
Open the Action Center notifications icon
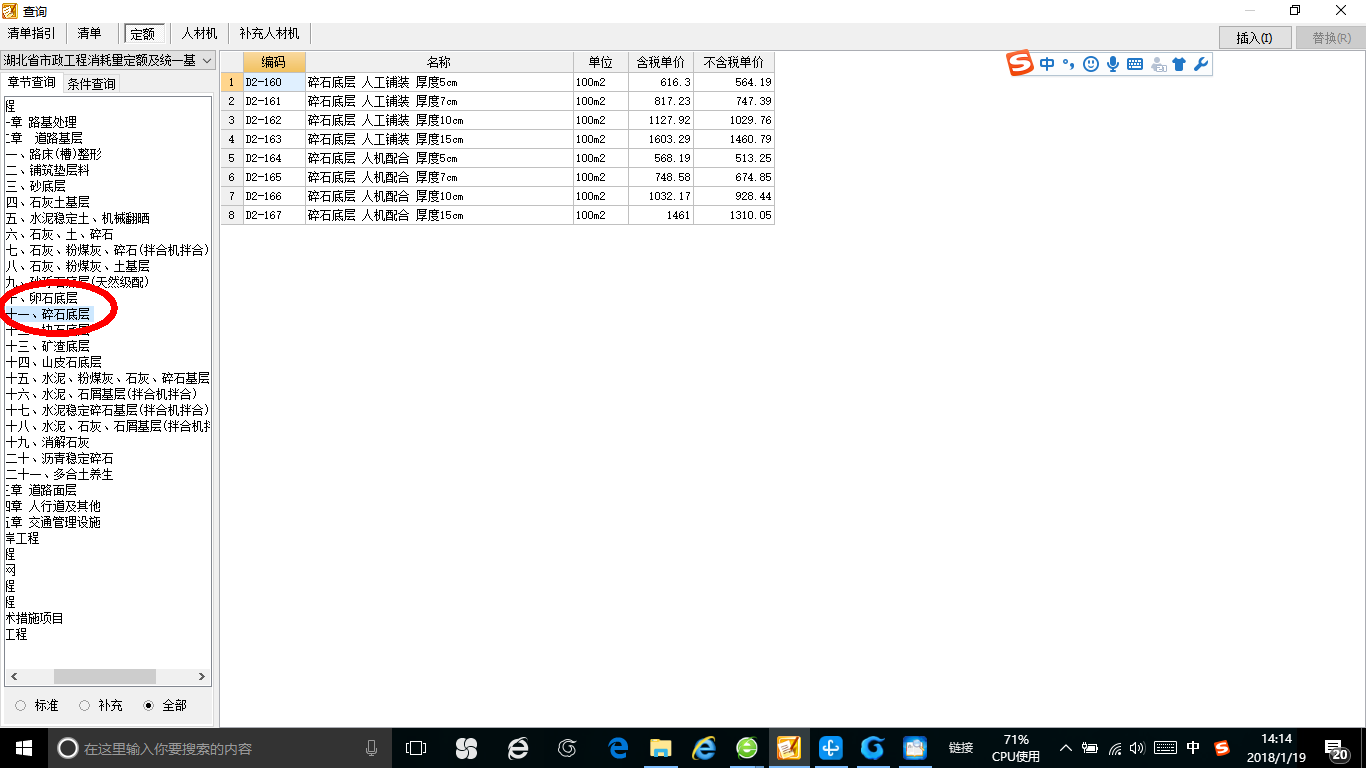pos(1336,748)
